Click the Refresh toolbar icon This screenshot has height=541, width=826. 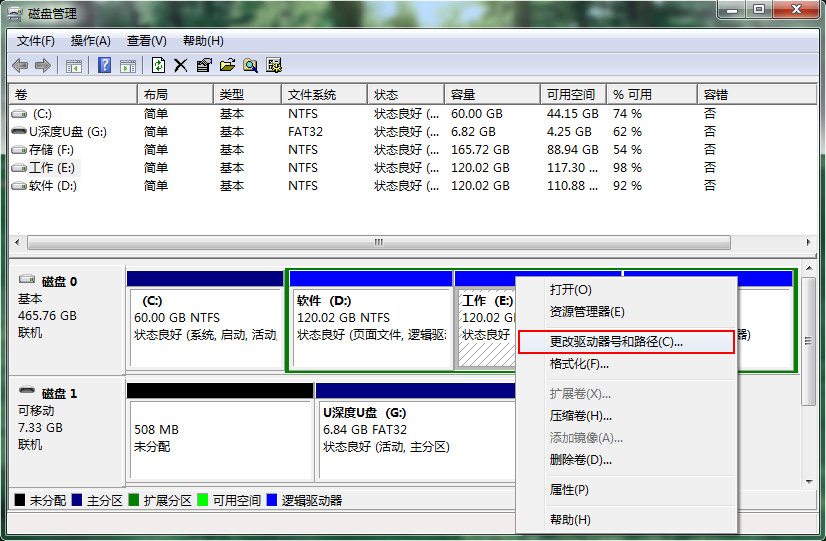point(158,66)
